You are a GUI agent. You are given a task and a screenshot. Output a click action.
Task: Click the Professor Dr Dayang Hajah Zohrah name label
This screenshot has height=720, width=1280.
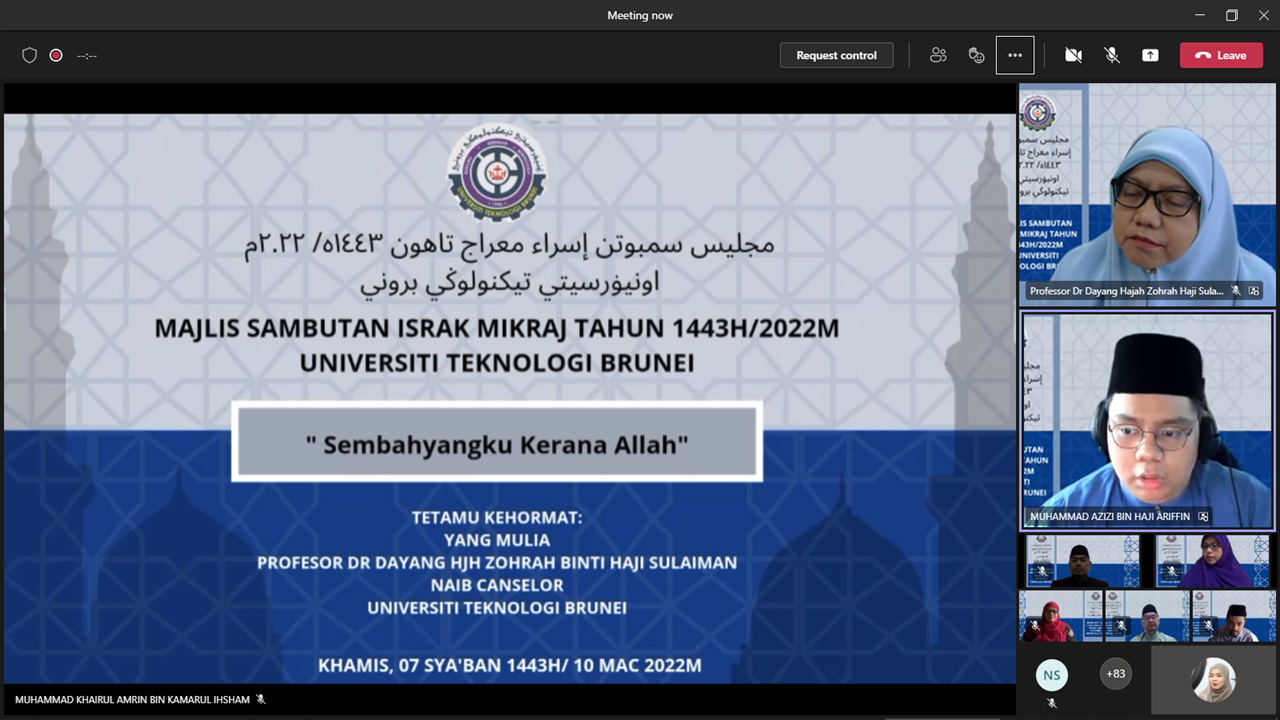pos(1126,291)
